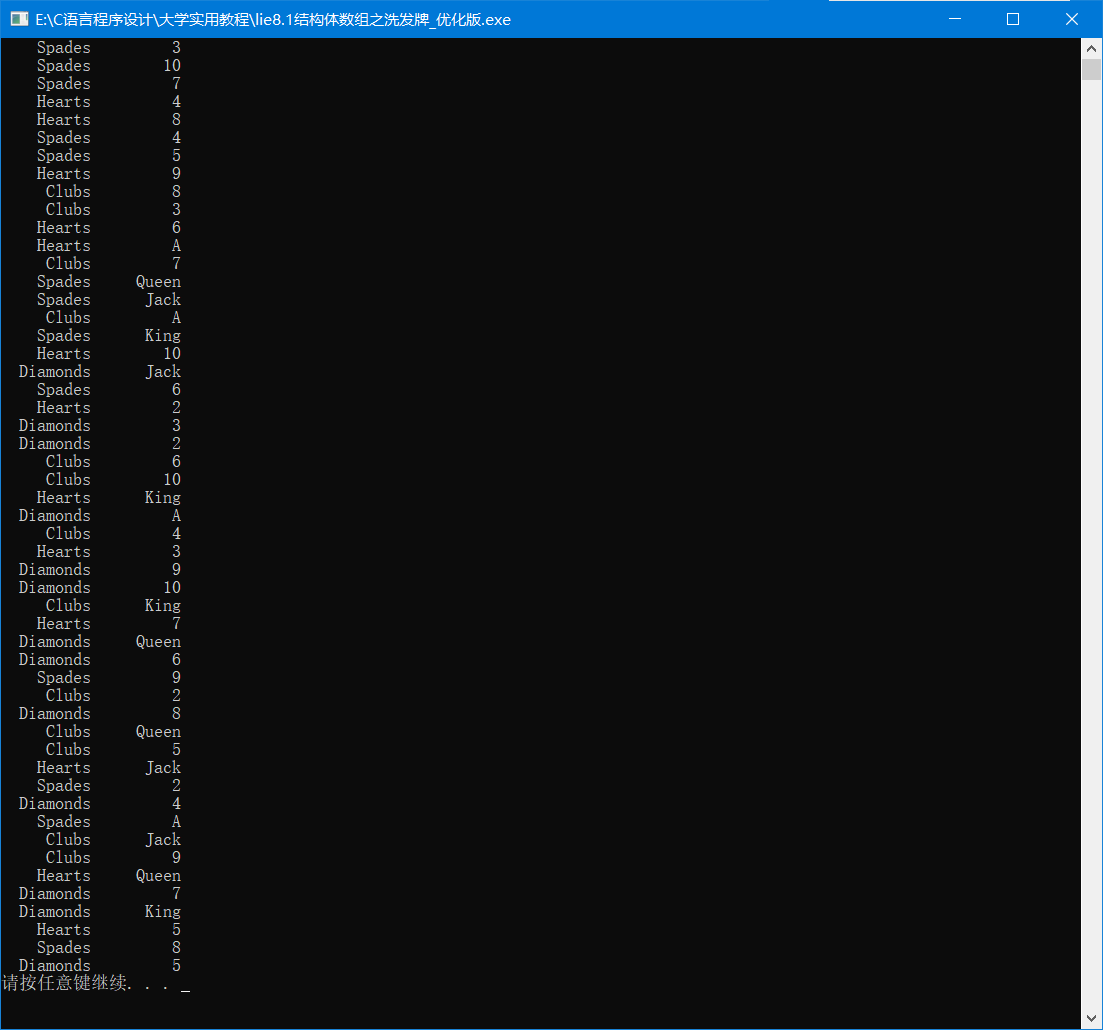Screen dimensions: 1103x1030
Task: Click the 'Hearts 3' output line
Action: 108,552
